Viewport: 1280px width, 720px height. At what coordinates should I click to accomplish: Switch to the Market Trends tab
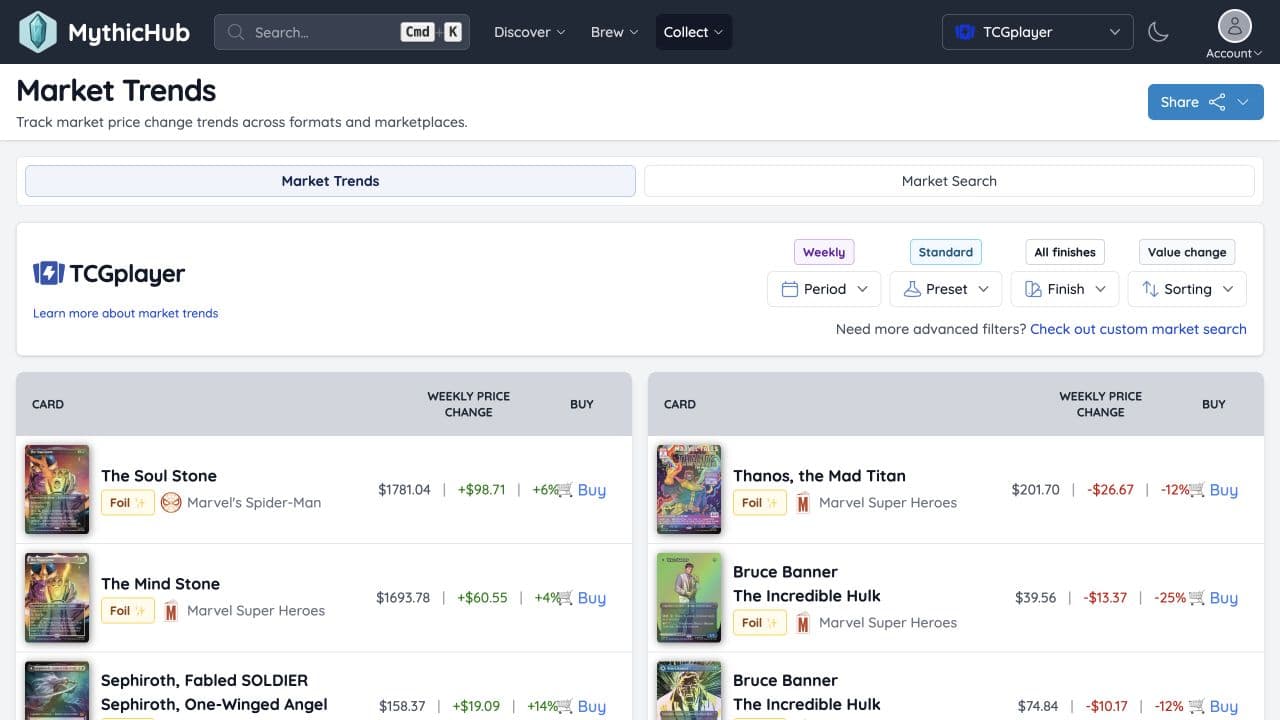pyautogui.click(x=330, y=181)
